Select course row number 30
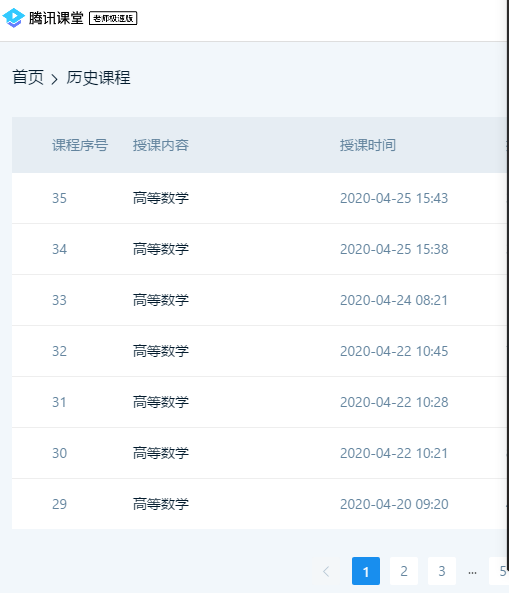The image size is (509, 593). 259,453
